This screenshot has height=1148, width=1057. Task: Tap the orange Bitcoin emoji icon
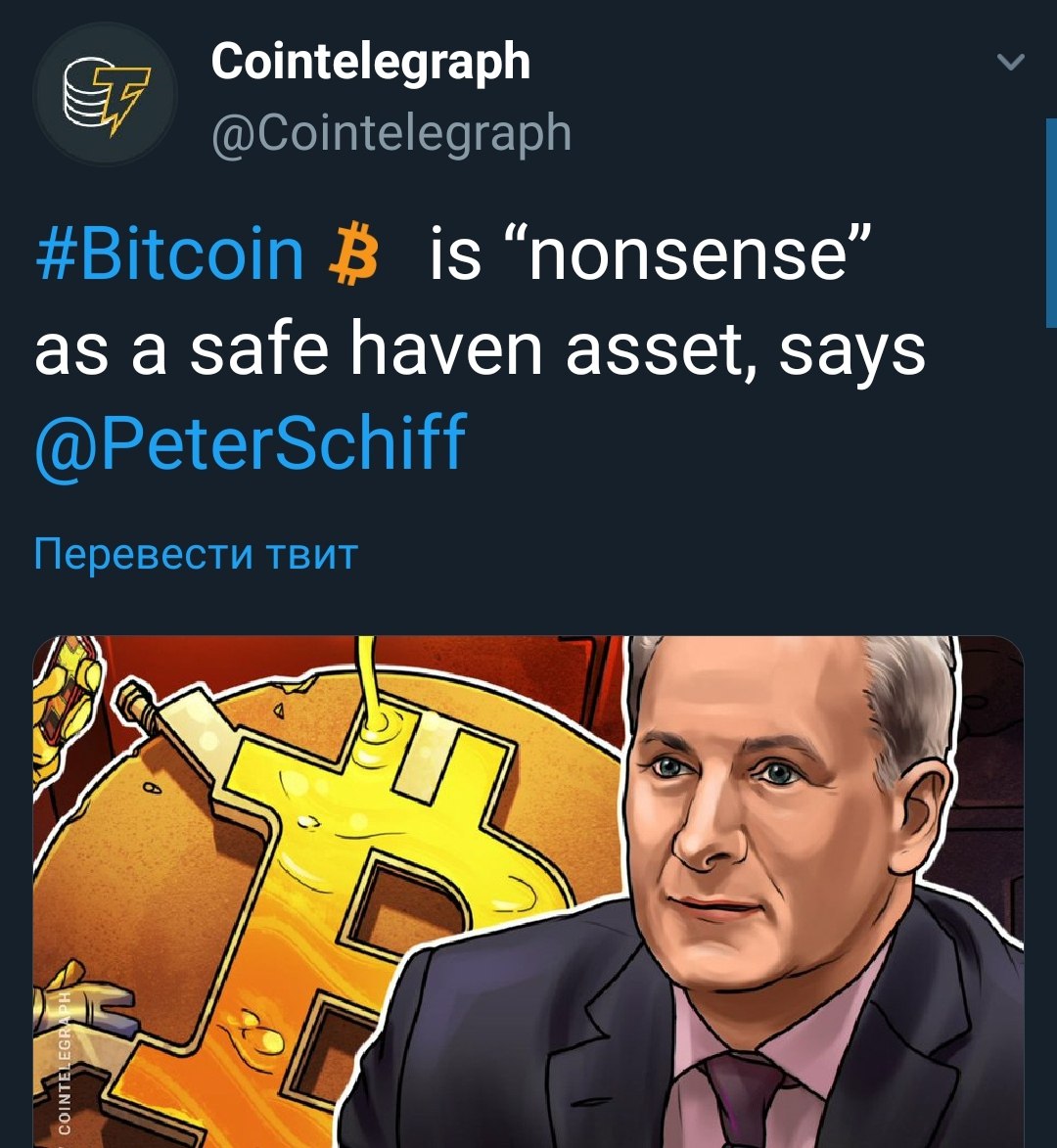pyautogui.click(x=355, y=254)
